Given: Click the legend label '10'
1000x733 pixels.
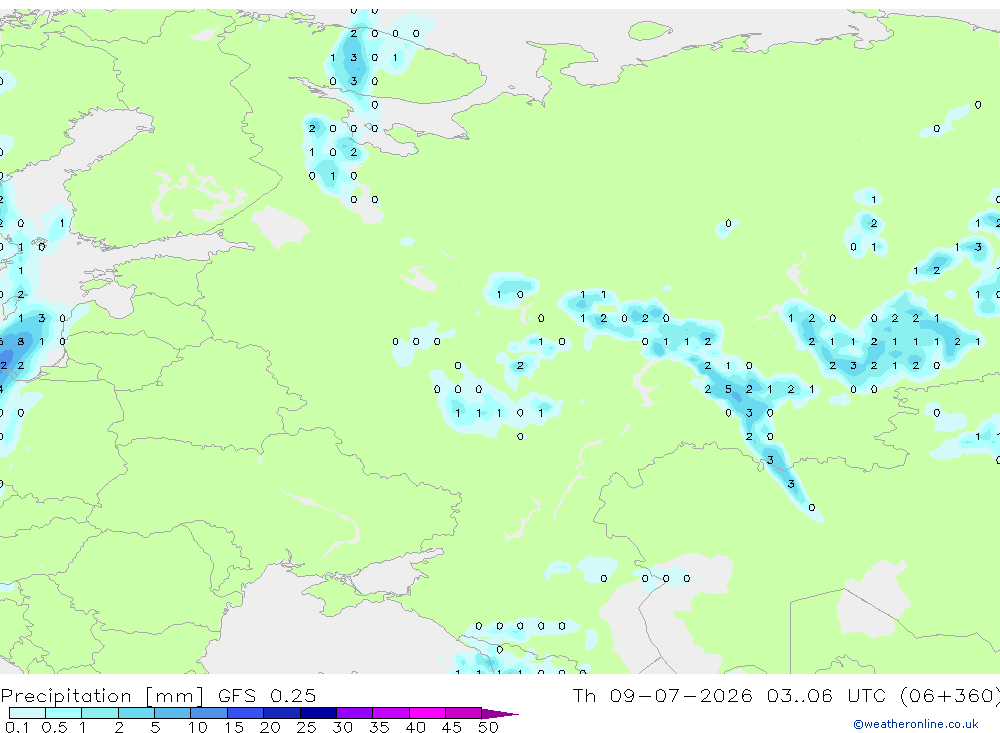Looking at the screenshot, I should (198, 727).
